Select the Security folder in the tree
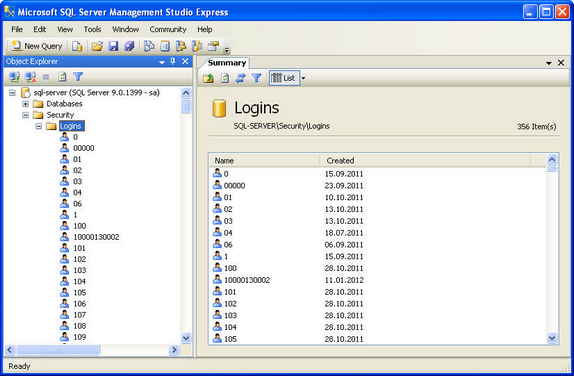The height and width of the screenshot is (376, 574). (x=60, y=115)
